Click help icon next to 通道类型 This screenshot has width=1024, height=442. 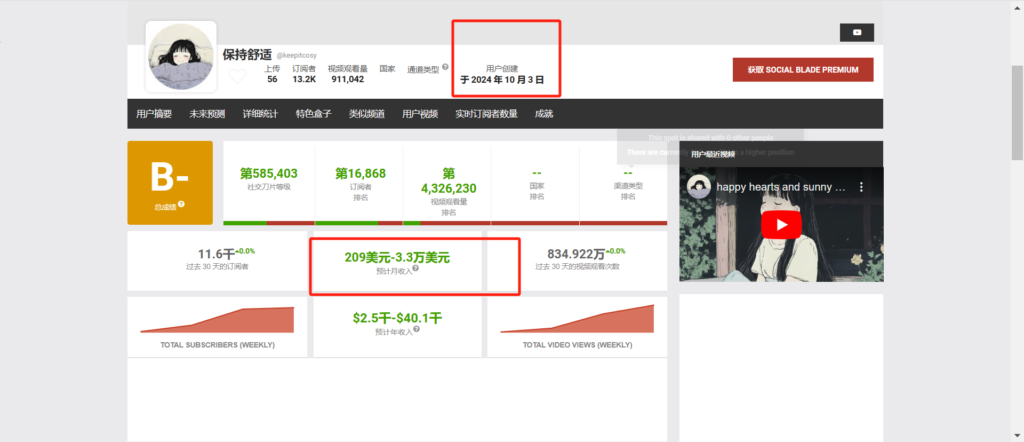coord(445,67)
